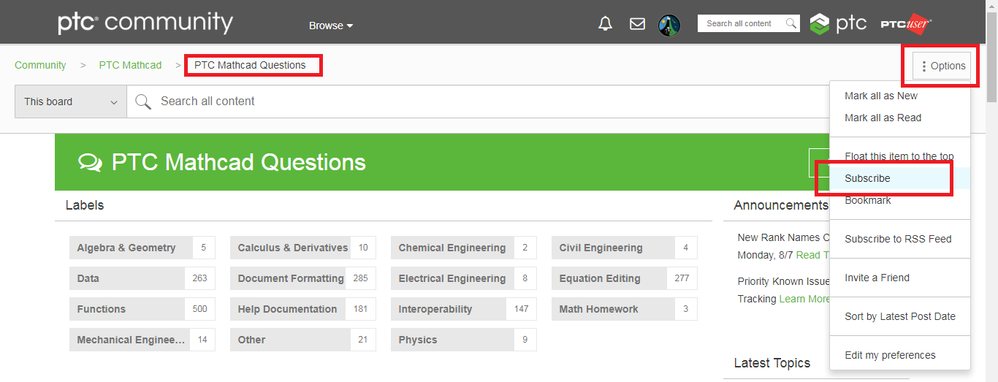
Task: Click the Search all content board field
Action: pos(477,101)
